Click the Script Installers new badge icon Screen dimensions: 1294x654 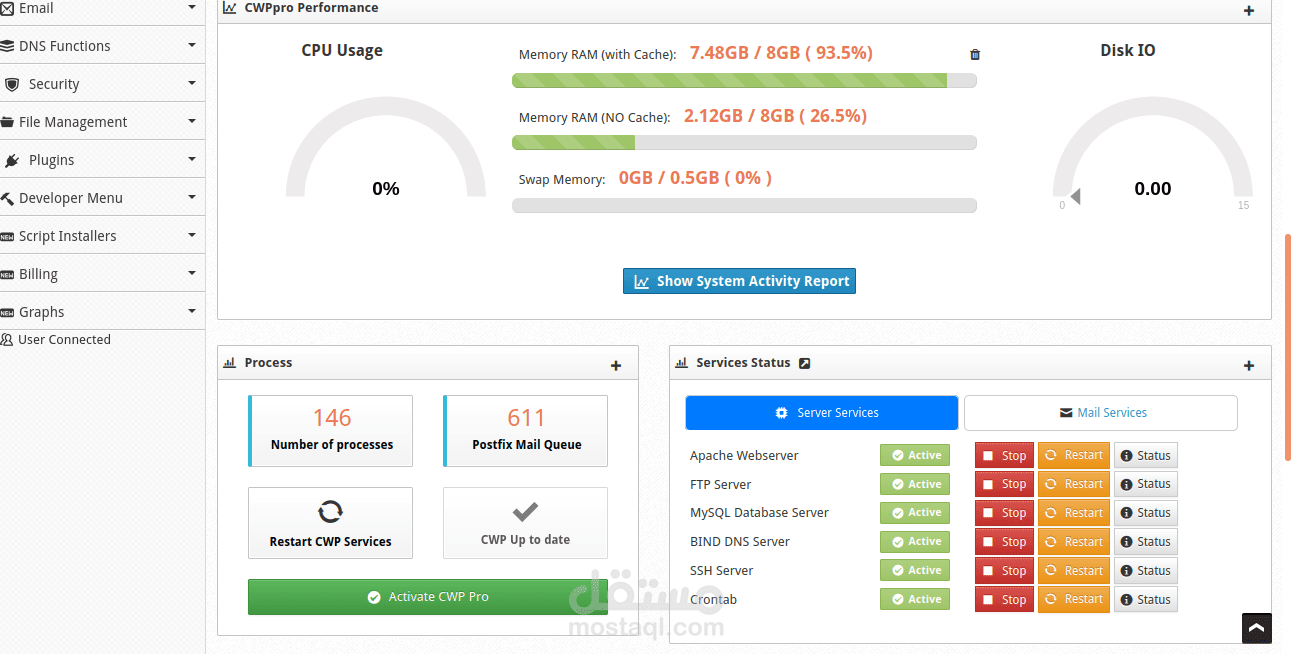click(7, 237)
